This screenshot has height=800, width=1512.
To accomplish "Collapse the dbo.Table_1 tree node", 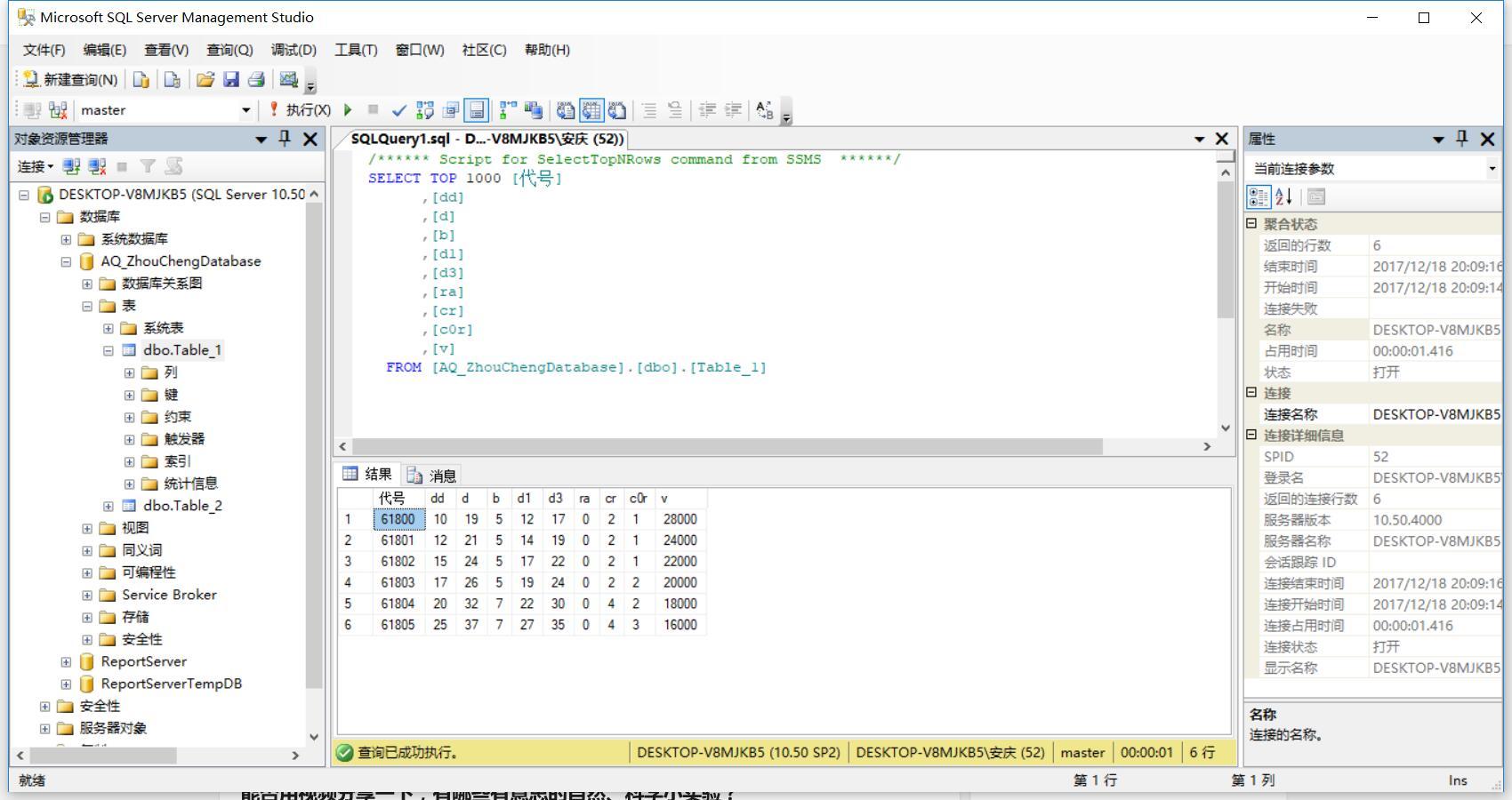I will pyautogui.click(x=109, y=349).
